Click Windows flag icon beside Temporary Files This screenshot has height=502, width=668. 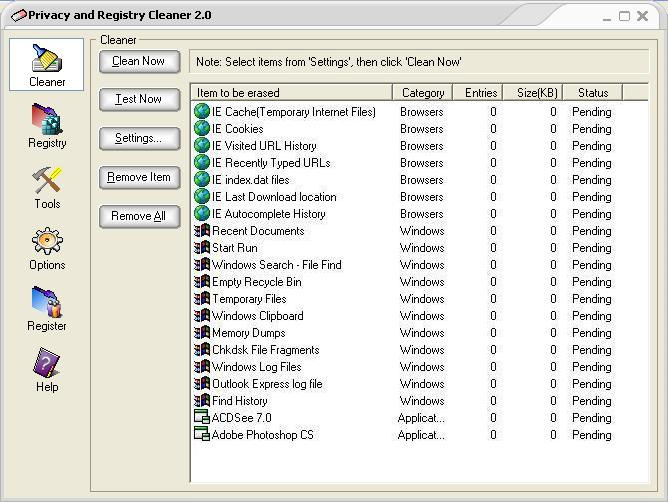pyautogui.click(x=202, y=299)
